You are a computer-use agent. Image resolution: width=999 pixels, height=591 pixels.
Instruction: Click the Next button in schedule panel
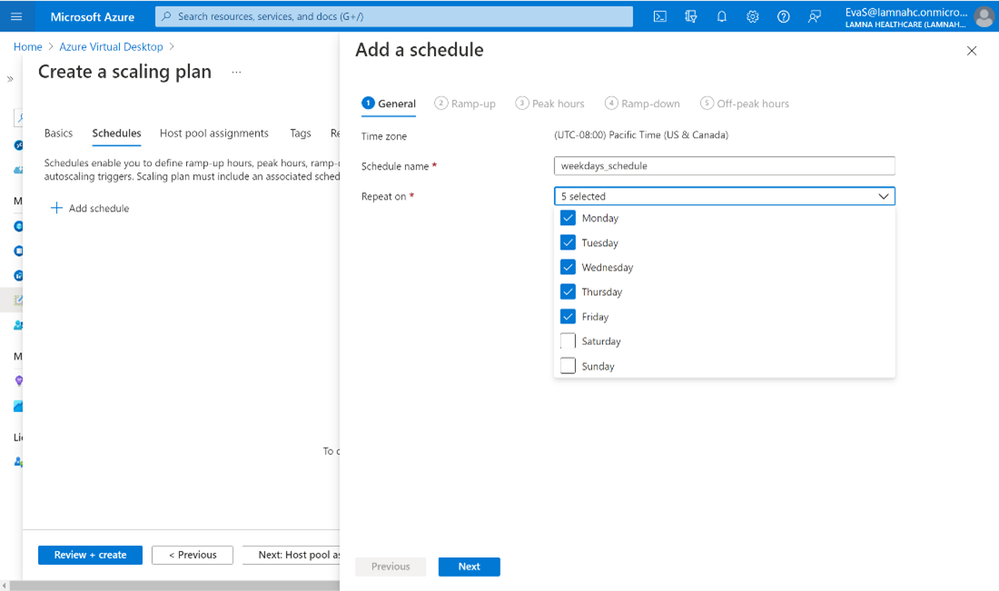(x=469, y=567)
